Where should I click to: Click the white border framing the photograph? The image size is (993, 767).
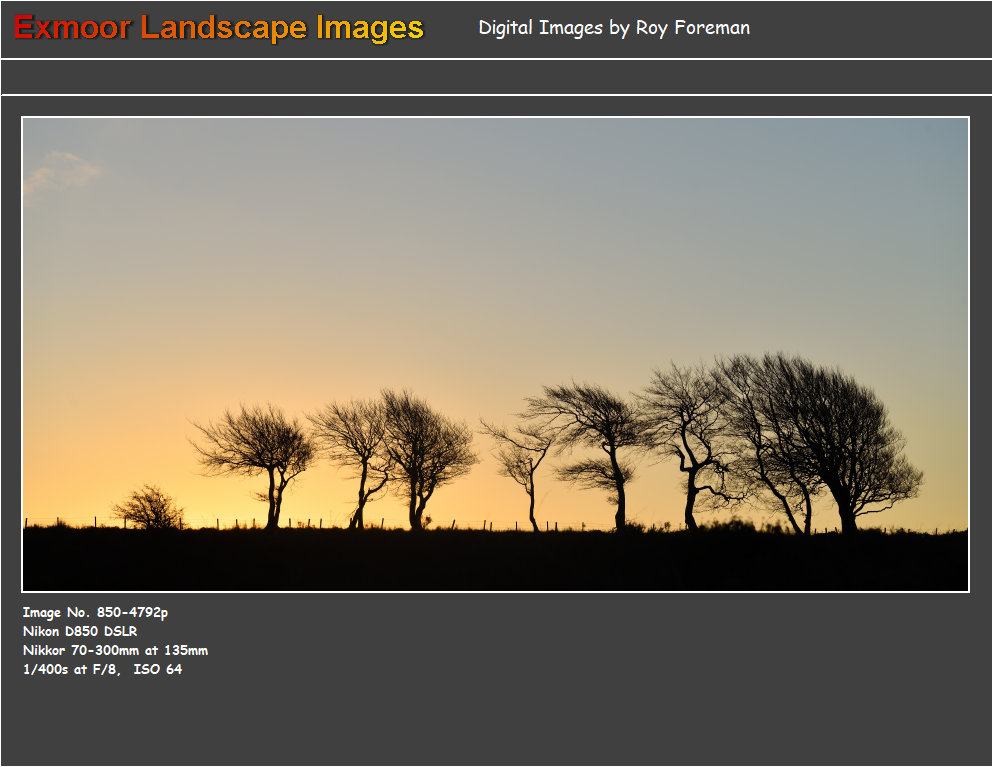497,118
